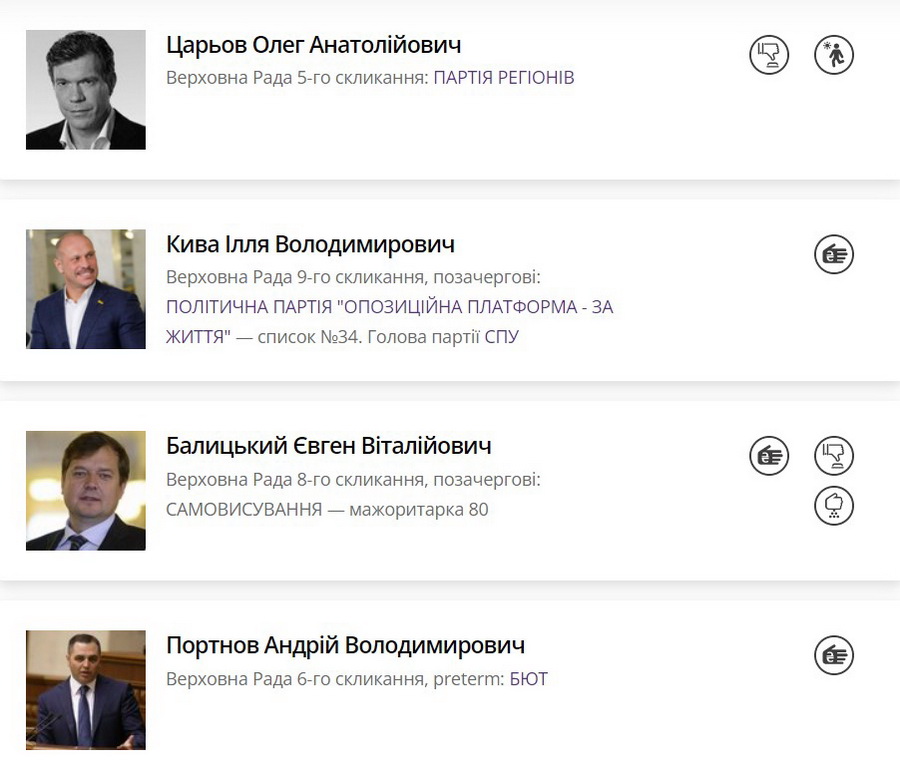Click Царьов's black-and-white portrait photo
This screenshot has width=900, height=774.
tap(86, 90)
